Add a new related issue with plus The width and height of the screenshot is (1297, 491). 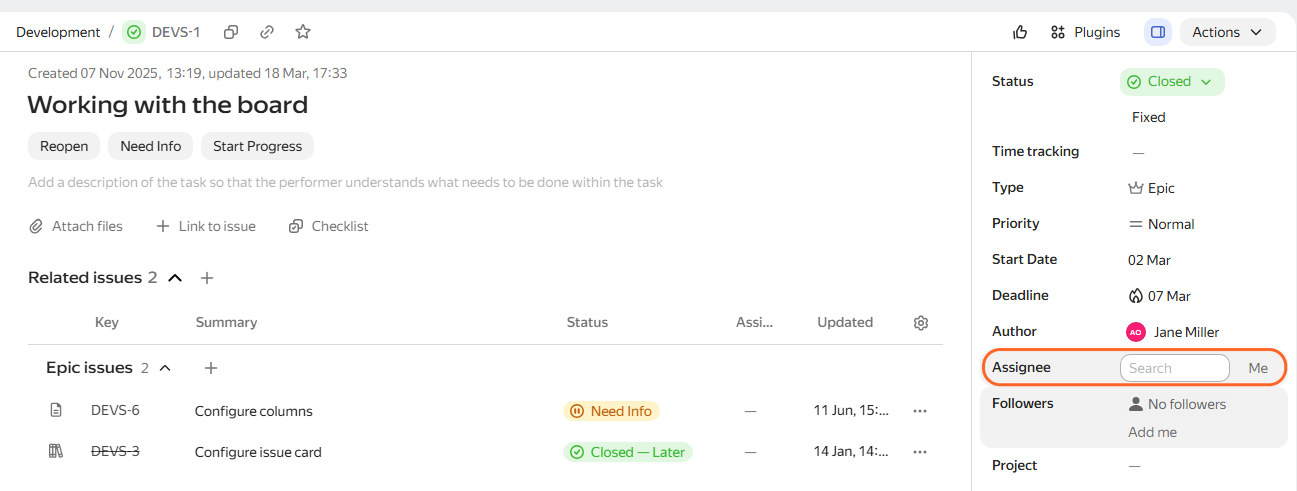tap(207, 278)
